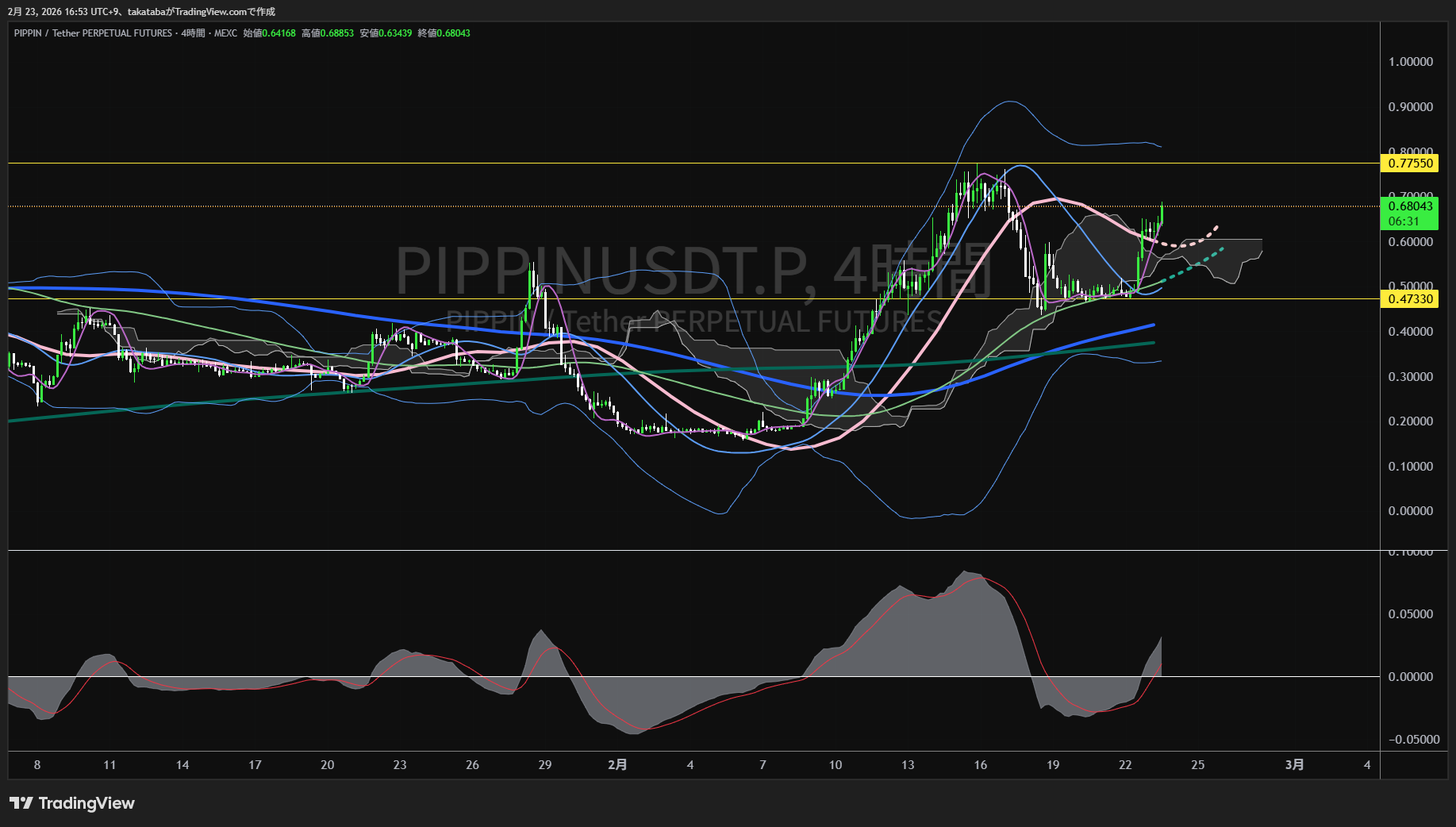Click date 16 on the time axis

point(981,765)
